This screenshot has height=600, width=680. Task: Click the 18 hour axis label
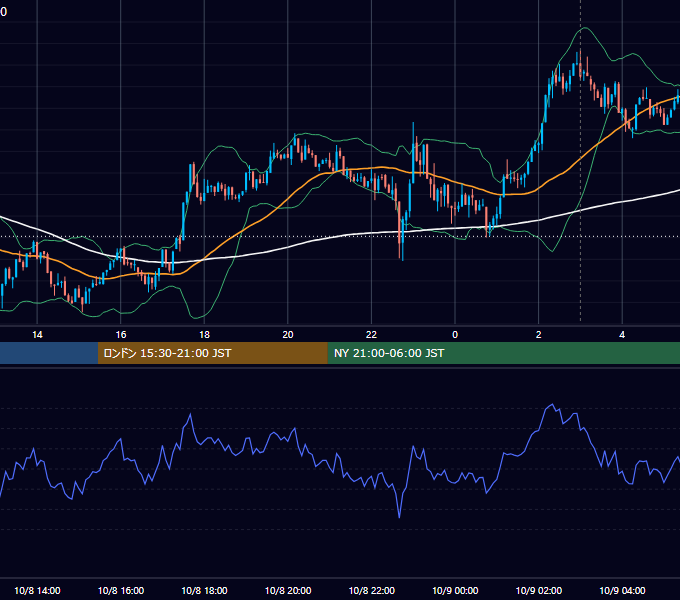point(204,335)
